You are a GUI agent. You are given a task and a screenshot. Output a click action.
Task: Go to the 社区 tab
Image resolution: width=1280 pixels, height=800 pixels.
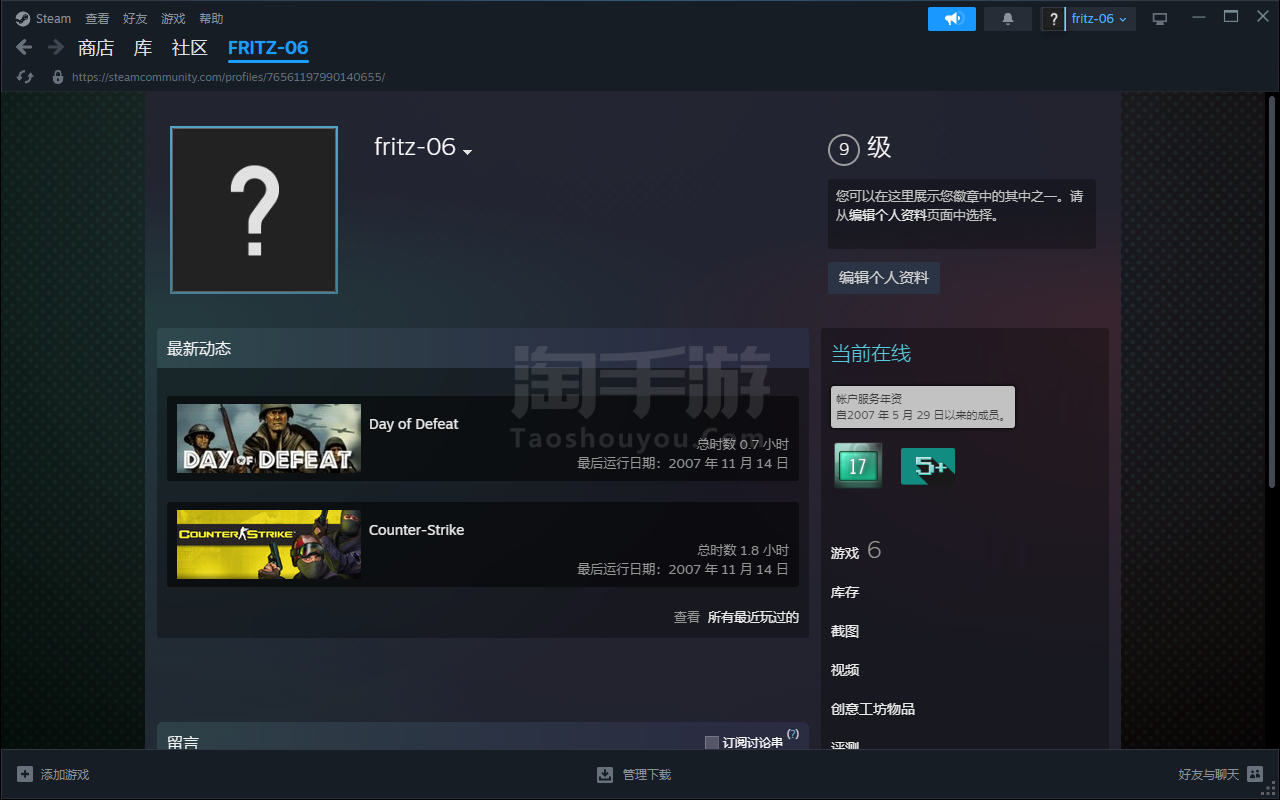(190, 48)
